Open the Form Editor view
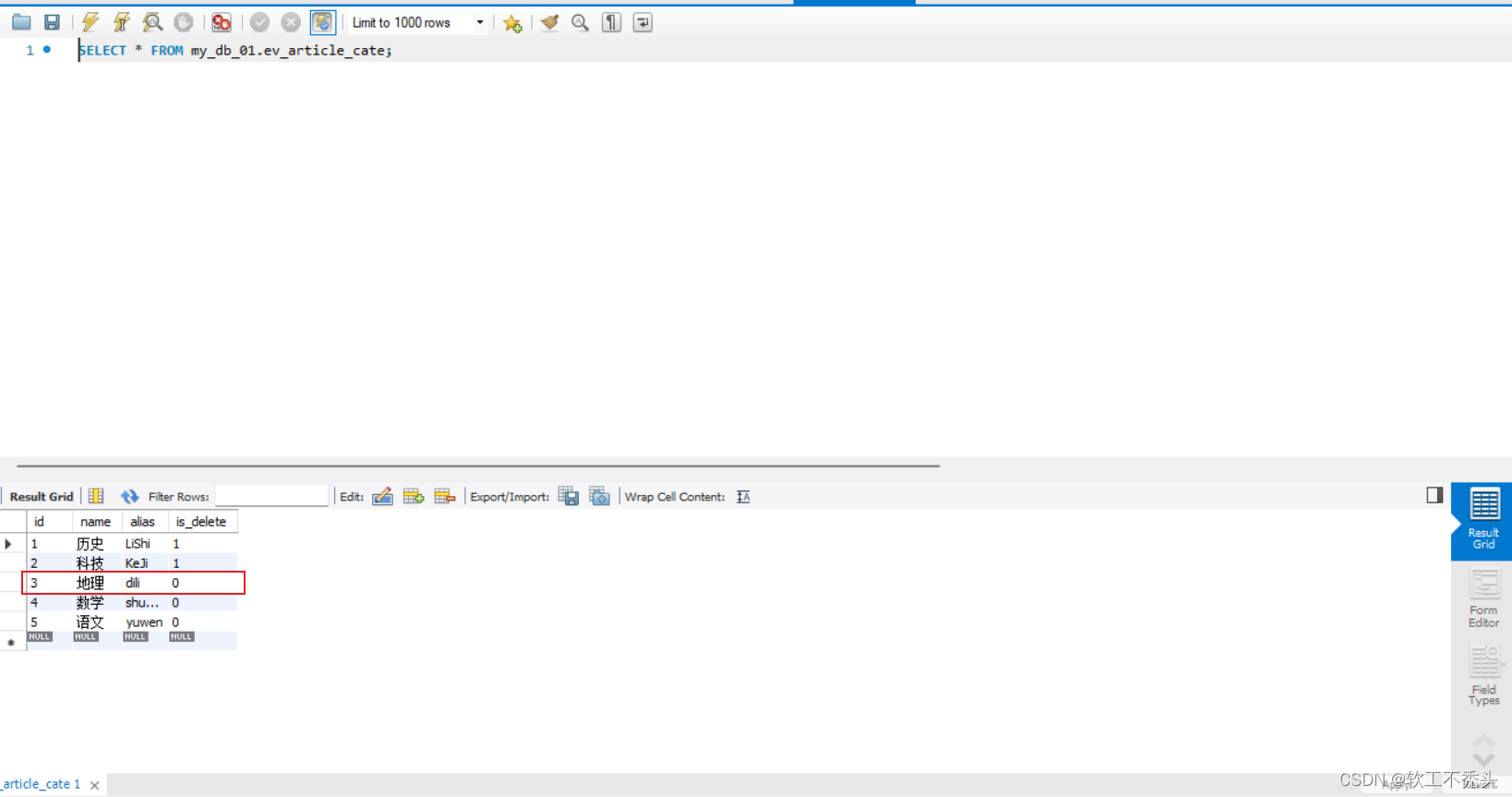 [1483, 598]
